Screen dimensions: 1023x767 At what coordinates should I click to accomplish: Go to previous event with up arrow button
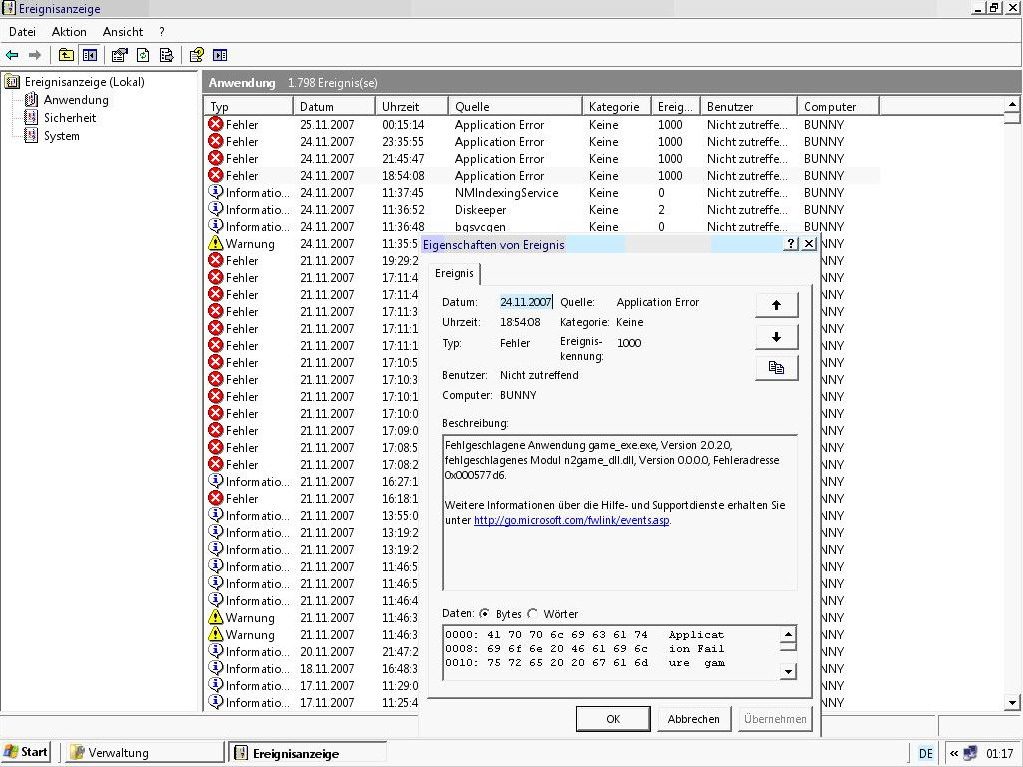click(776, 305)
